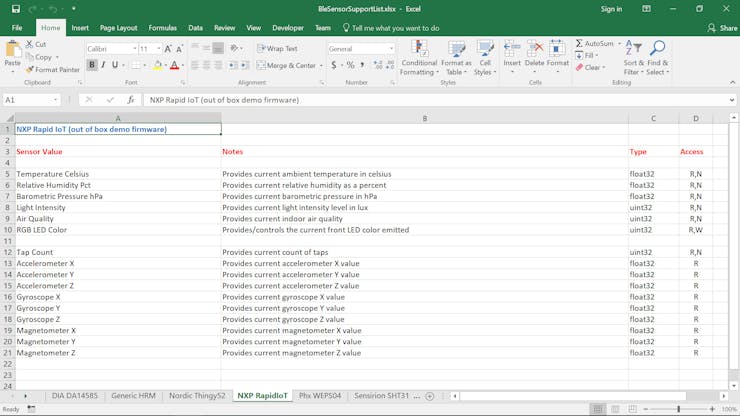Expand the Merge & Center dropdown arrow
The height and width of the screenshot is (416, 740).
click(x=321, y=66)
